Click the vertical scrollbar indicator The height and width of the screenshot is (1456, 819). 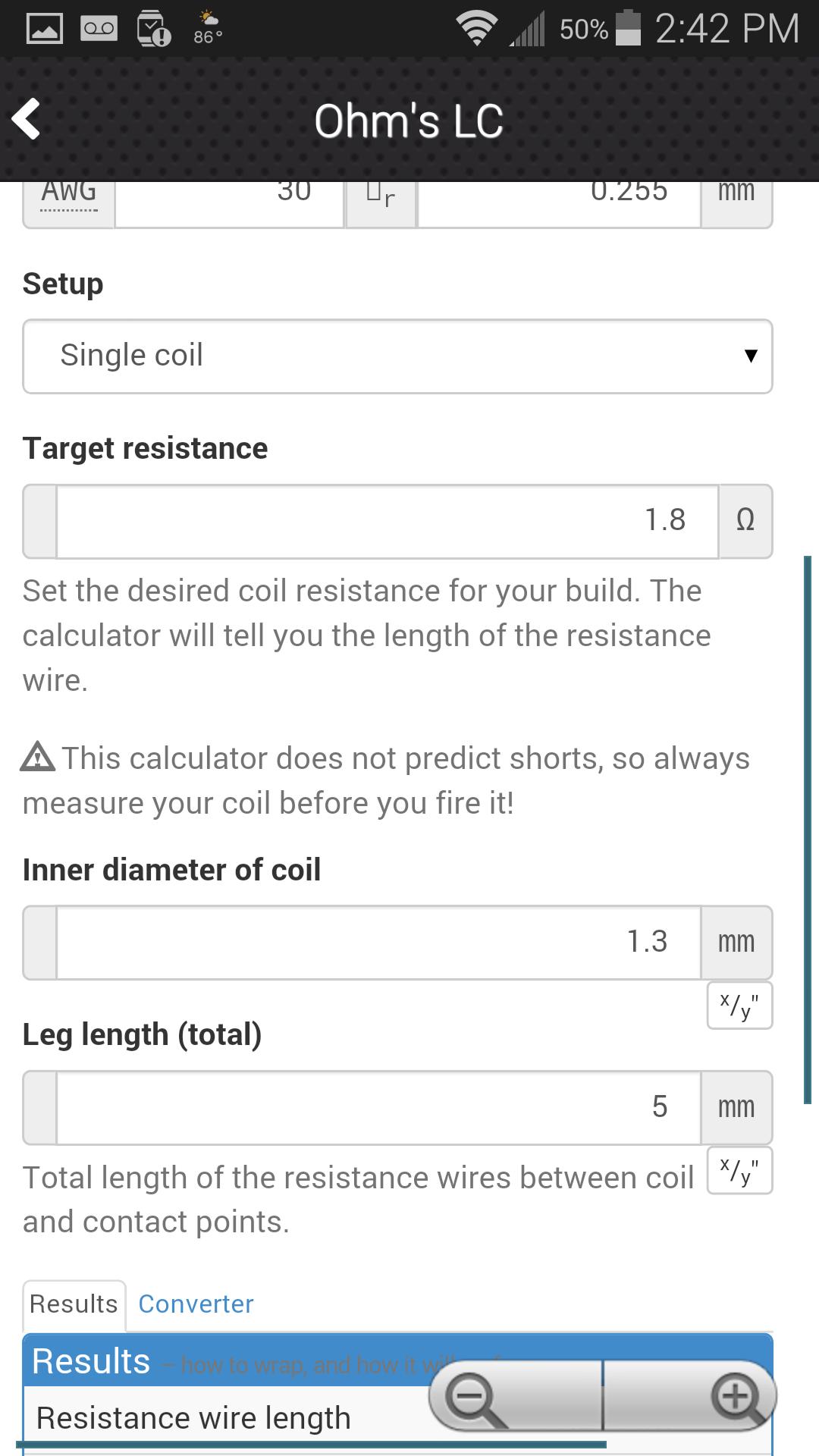[x=807, y=830]
